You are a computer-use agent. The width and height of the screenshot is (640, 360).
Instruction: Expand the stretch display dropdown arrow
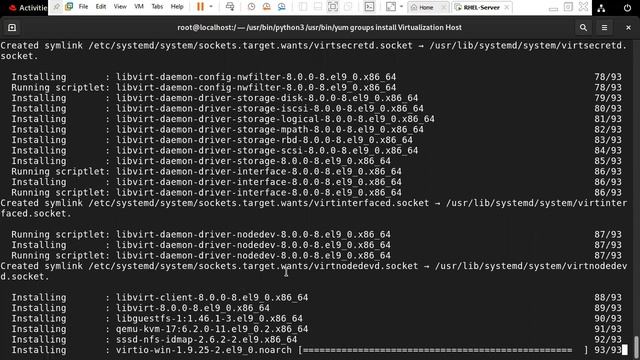[x=401, y=7]
